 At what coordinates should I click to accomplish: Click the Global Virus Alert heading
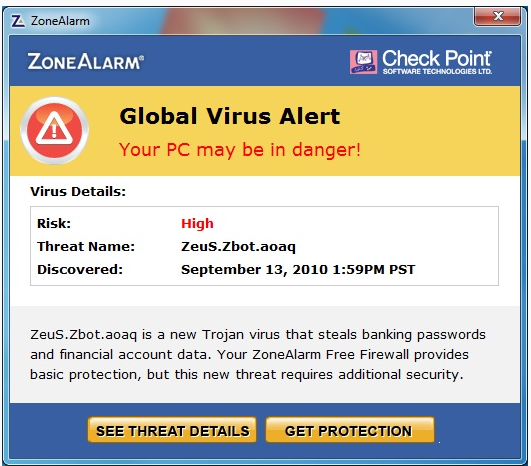tap(230, 116)
